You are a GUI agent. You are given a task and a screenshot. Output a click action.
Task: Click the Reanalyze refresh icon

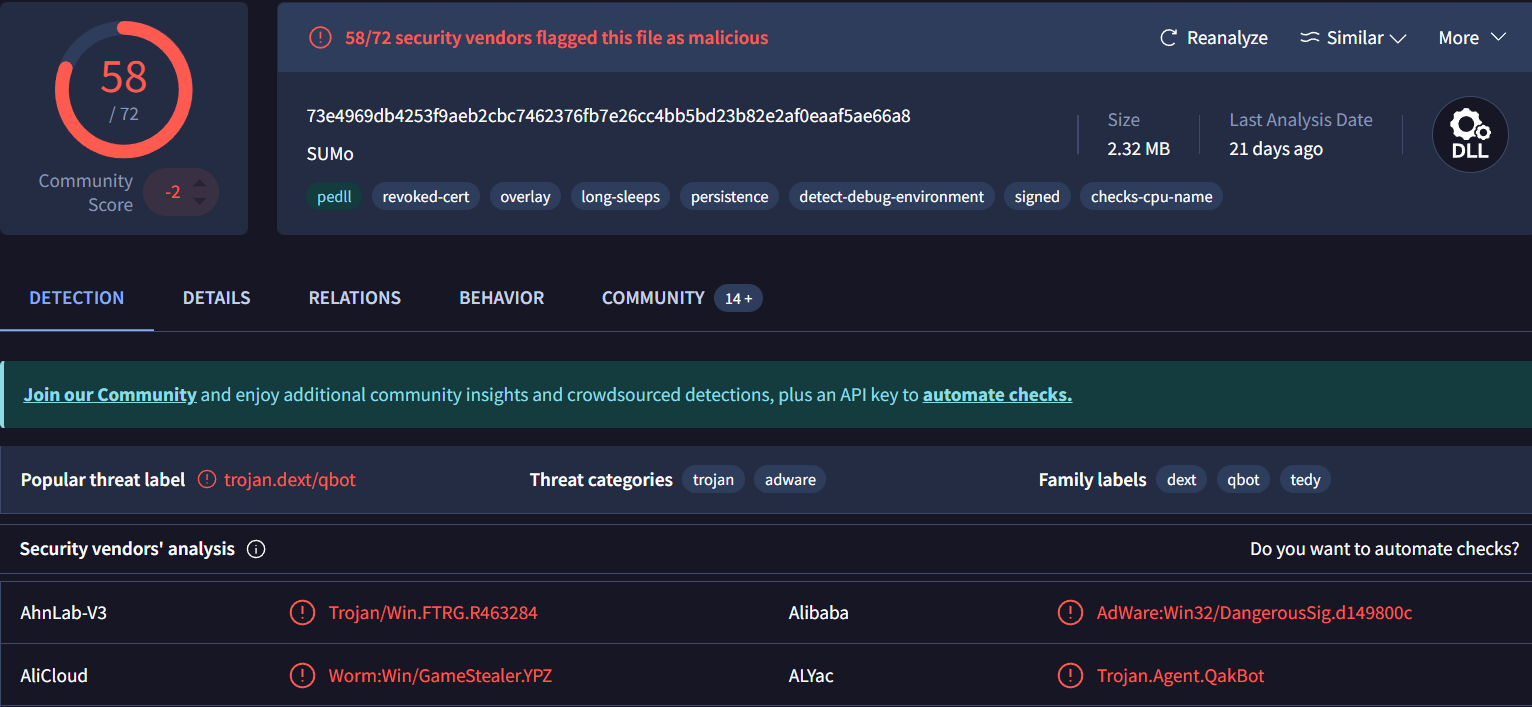tap(1168, 38)
